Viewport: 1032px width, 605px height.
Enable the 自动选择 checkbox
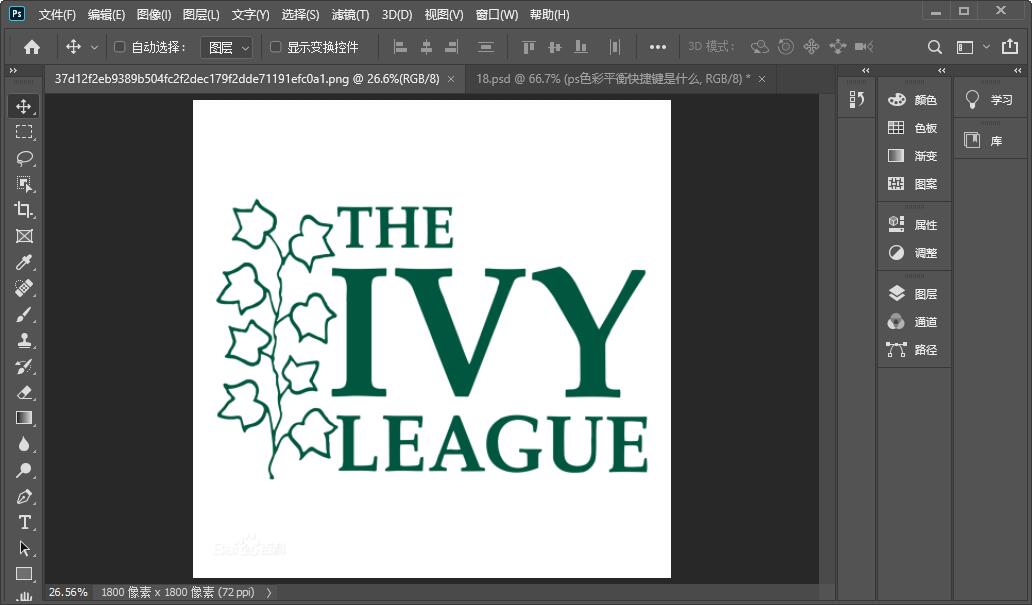(119, 47)
